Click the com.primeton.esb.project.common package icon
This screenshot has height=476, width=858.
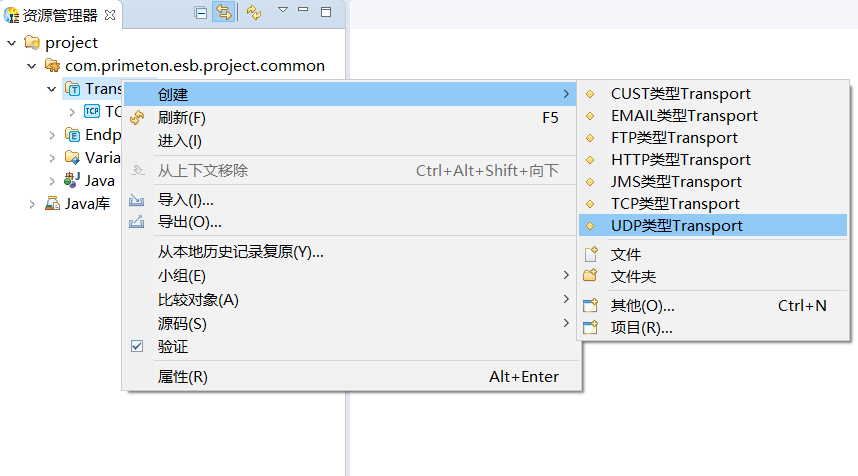click(53, 65)
